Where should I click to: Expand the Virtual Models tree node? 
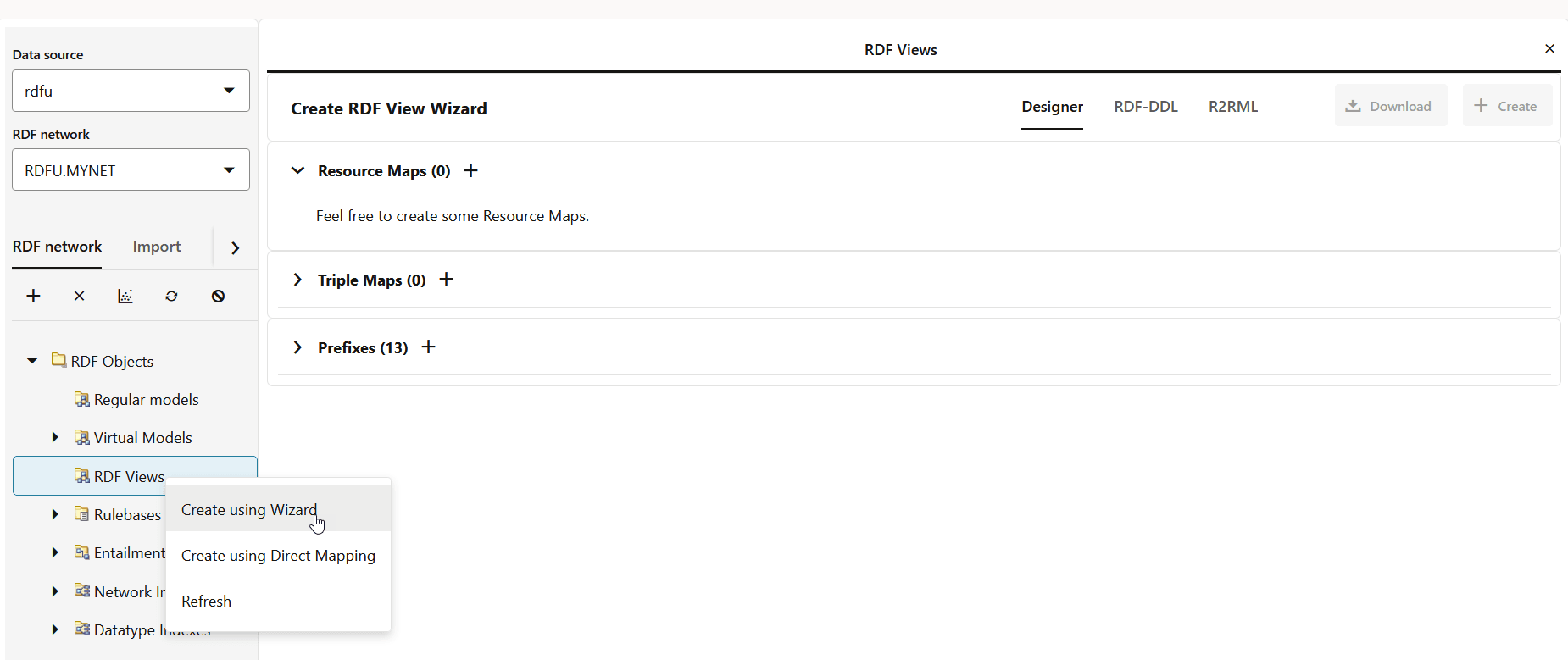[x=55, y=437]
